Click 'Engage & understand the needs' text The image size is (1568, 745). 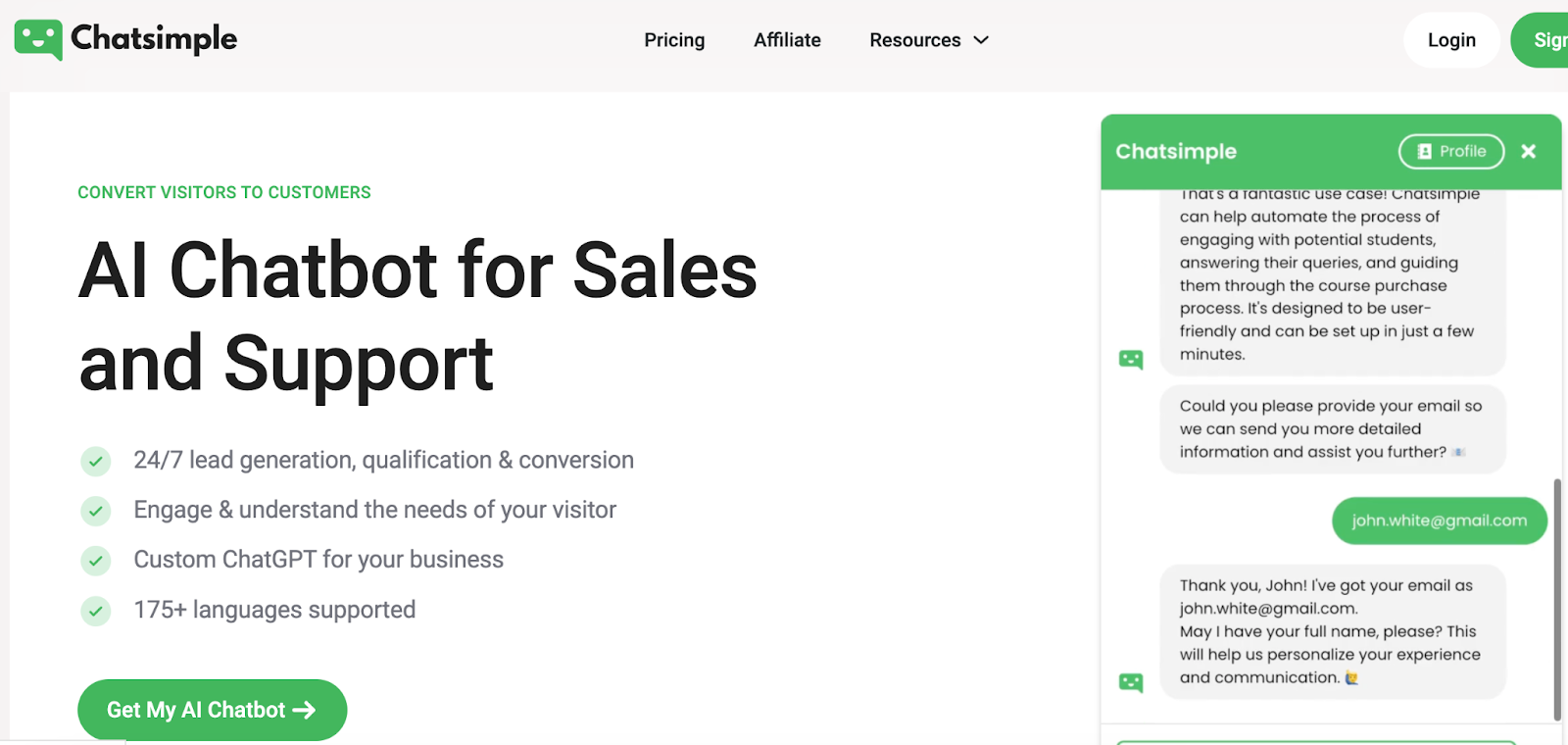click(375, 510)
